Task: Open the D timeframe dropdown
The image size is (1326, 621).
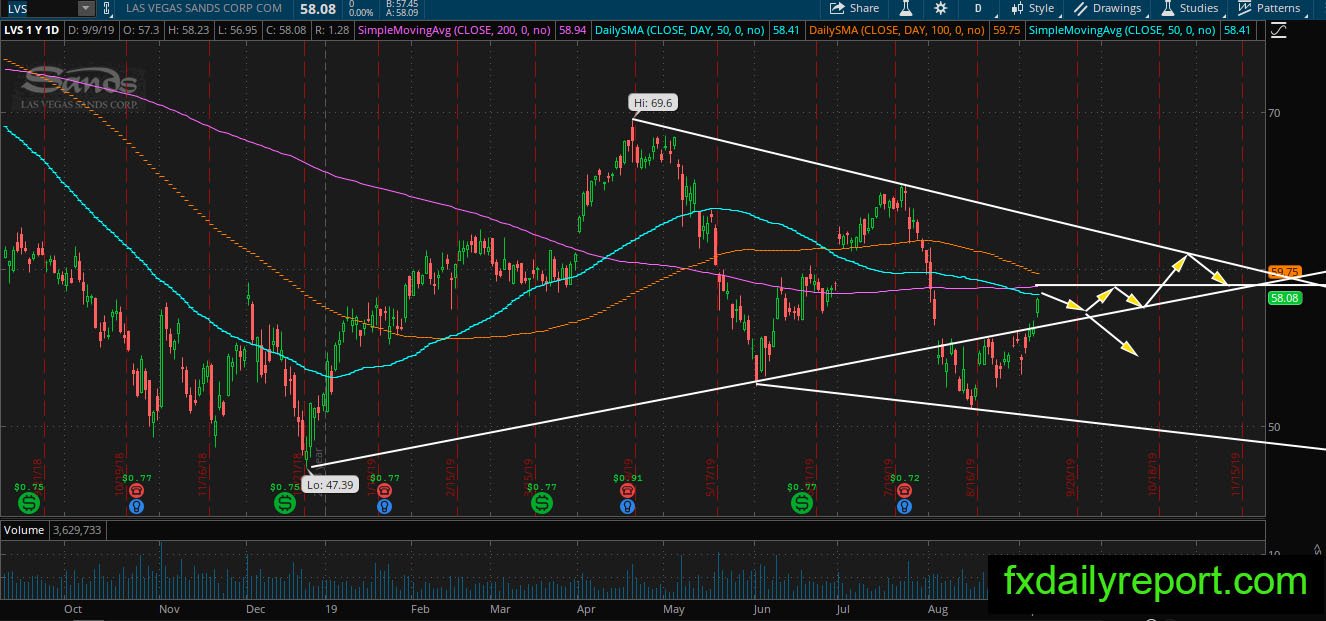Action: (978, 8)
